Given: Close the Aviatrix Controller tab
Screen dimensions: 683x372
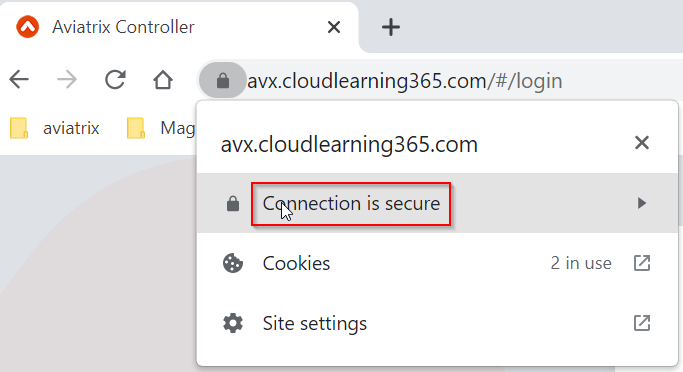Looking at the screenshot, I should click(334, 27).
